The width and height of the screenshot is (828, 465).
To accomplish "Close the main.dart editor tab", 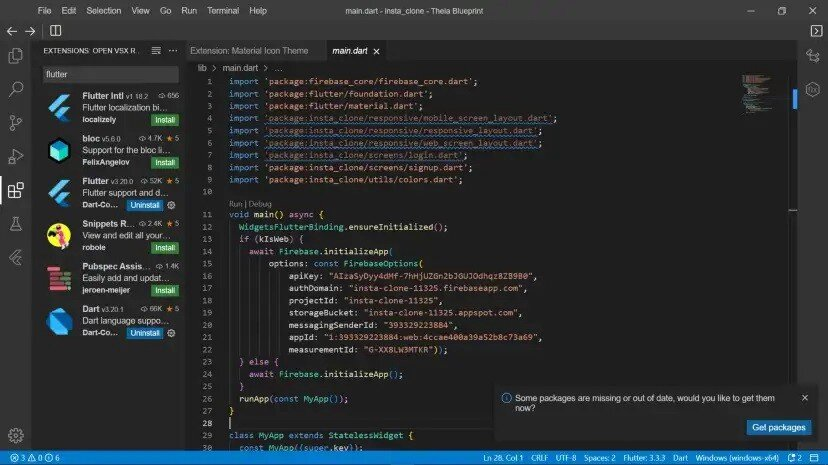I will [376, 50].
